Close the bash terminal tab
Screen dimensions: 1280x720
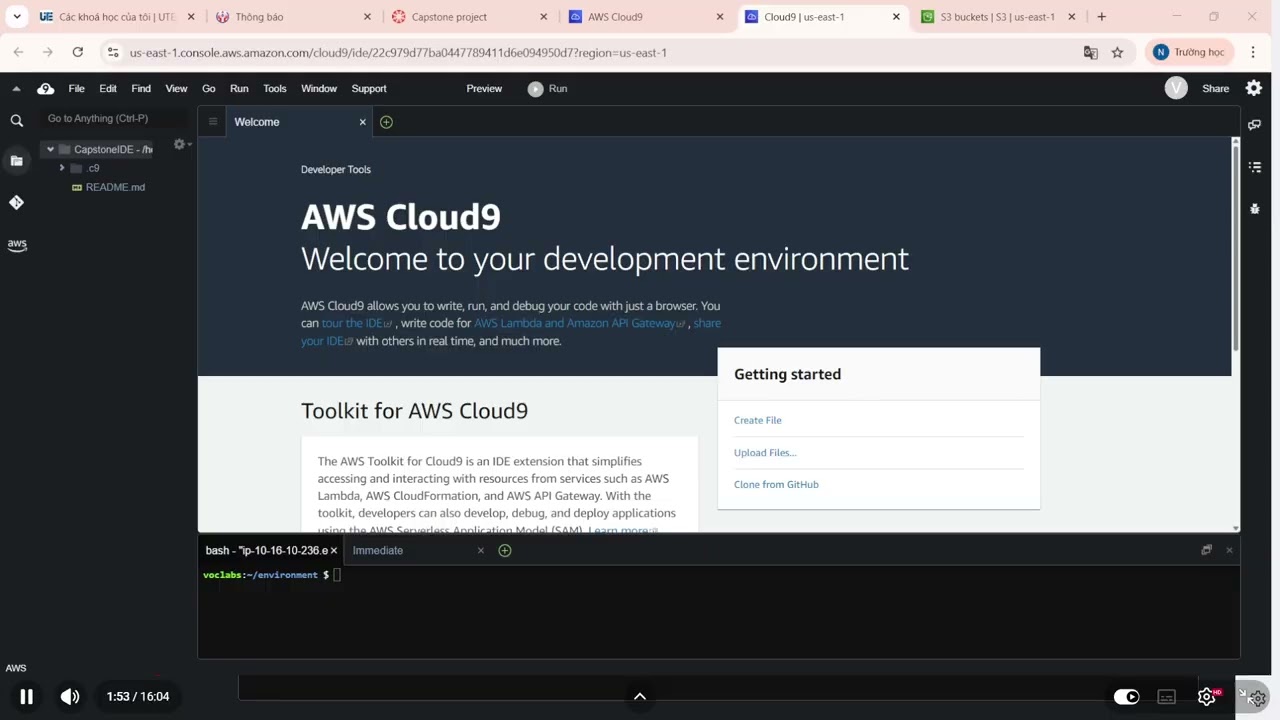click(333, 550)
